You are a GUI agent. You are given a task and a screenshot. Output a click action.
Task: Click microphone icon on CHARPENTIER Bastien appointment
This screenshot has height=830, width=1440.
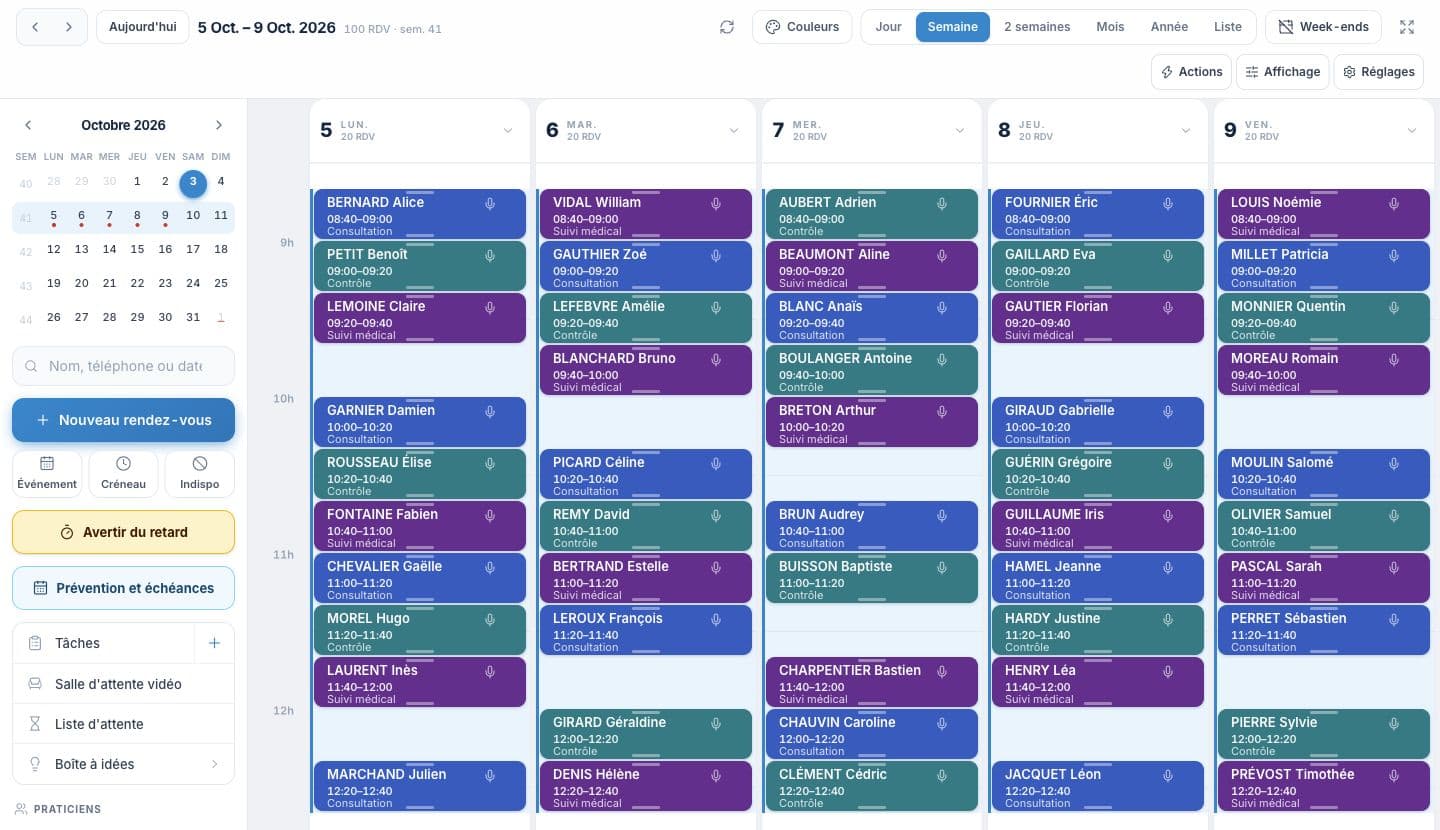pos(942,672)
